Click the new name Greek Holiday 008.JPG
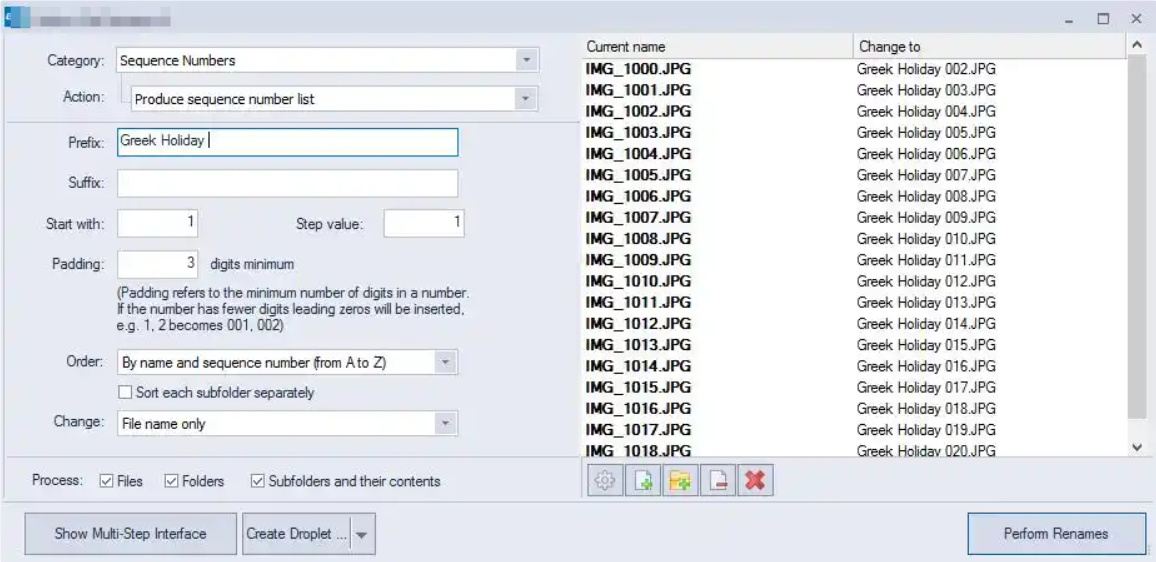This screenshot has width=1156, height=562. pyautogui.click(x=926, y=196)
